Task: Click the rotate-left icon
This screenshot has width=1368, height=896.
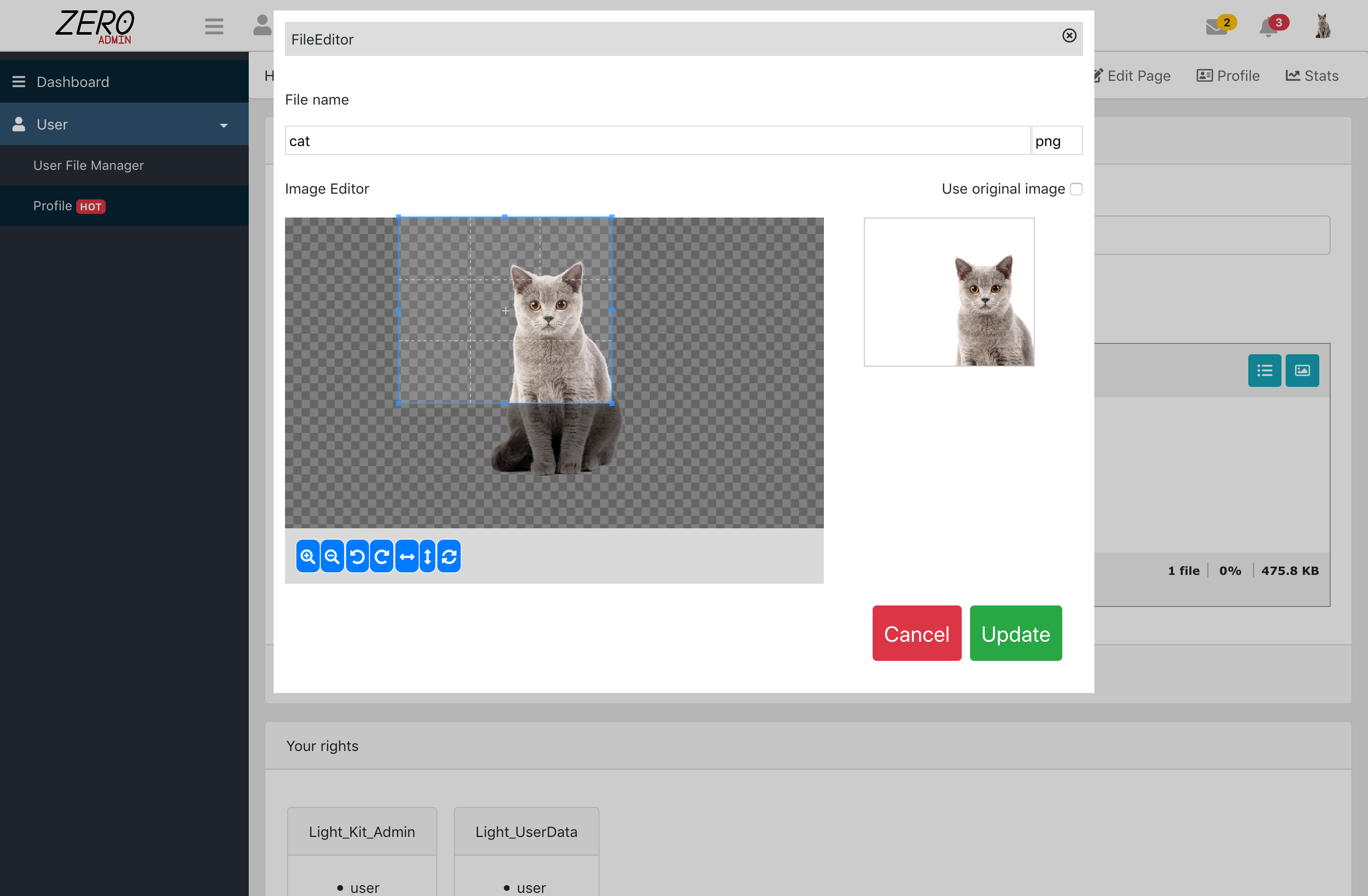Action: (358, 557)
